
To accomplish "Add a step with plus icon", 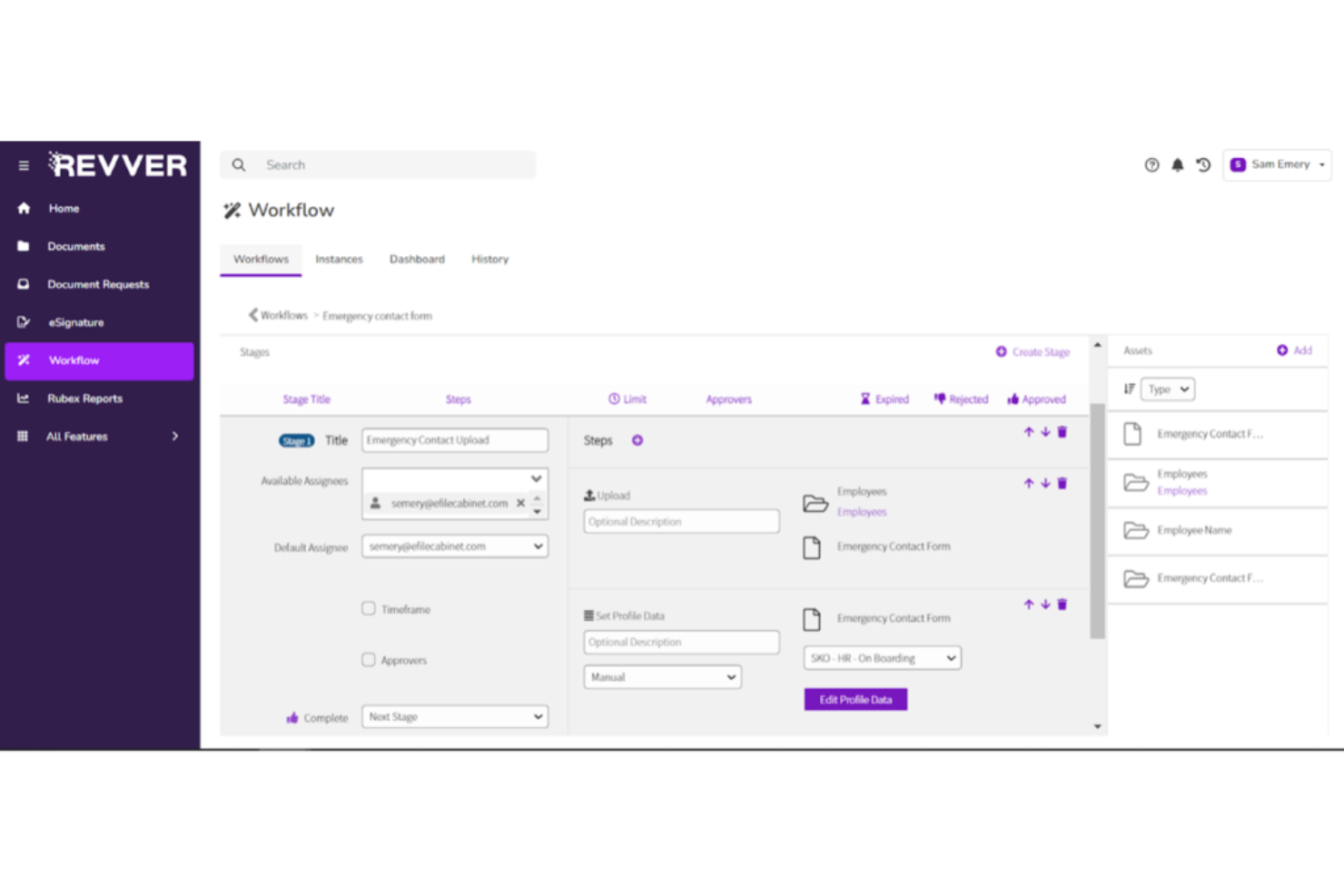I will pyautogui.click(x=637, y=440).
